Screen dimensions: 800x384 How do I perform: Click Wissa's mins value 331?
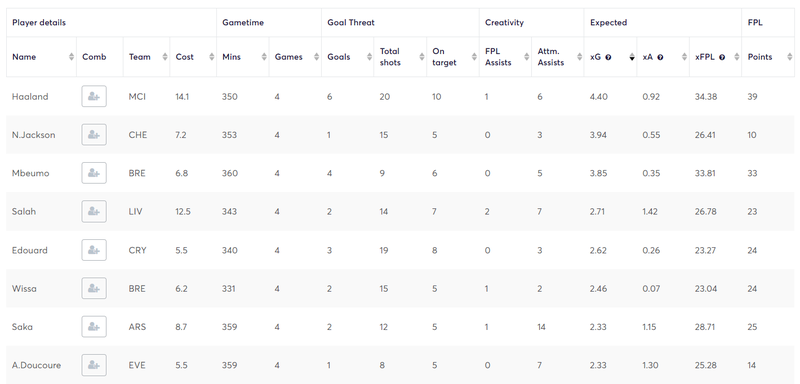[229, 288]
